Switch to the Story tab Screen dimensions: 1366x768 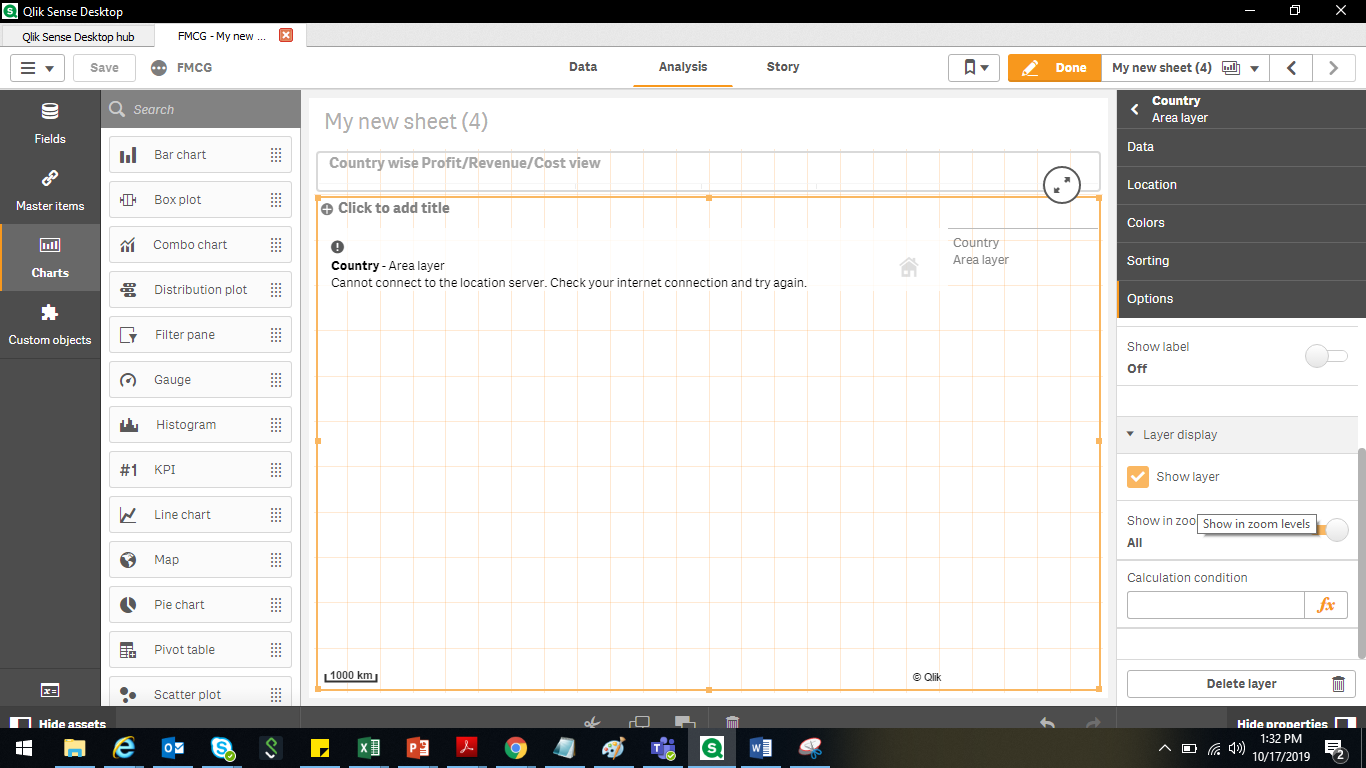(783, 67)
